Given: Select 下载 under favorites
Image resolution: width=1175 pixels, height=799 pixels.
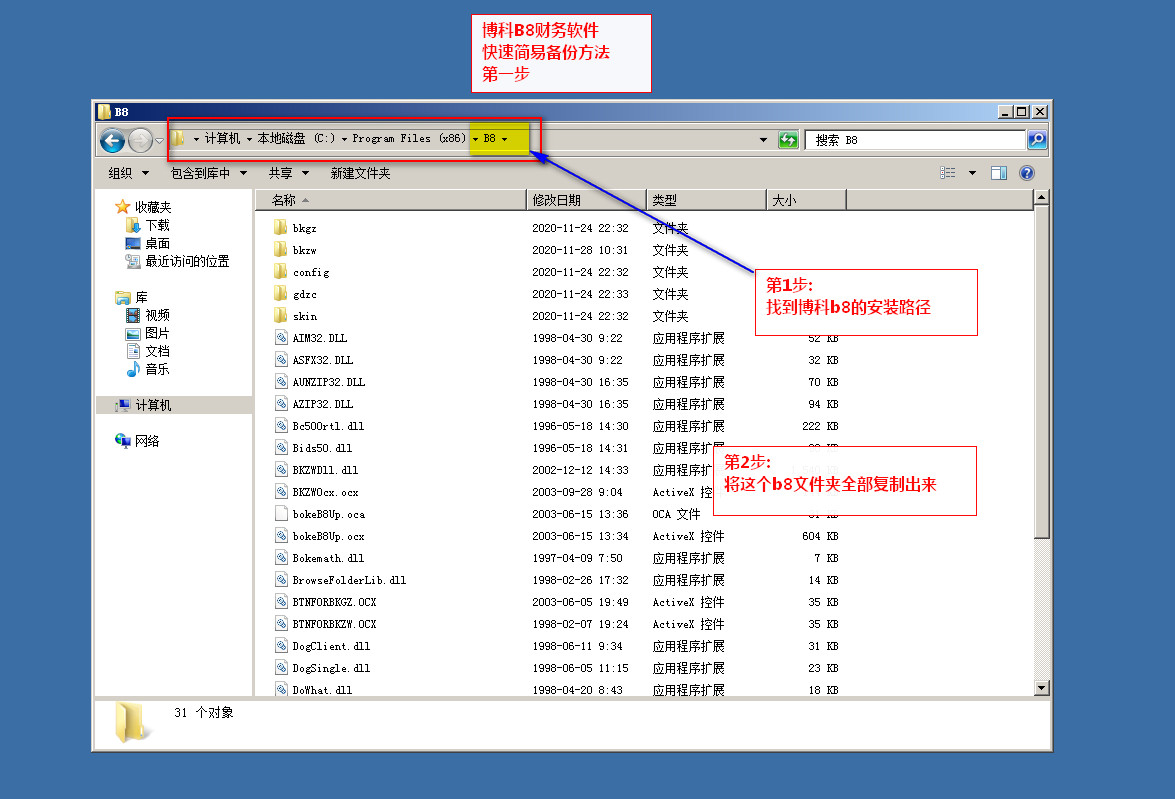Looking at the screenshot, I should point(157,225).
